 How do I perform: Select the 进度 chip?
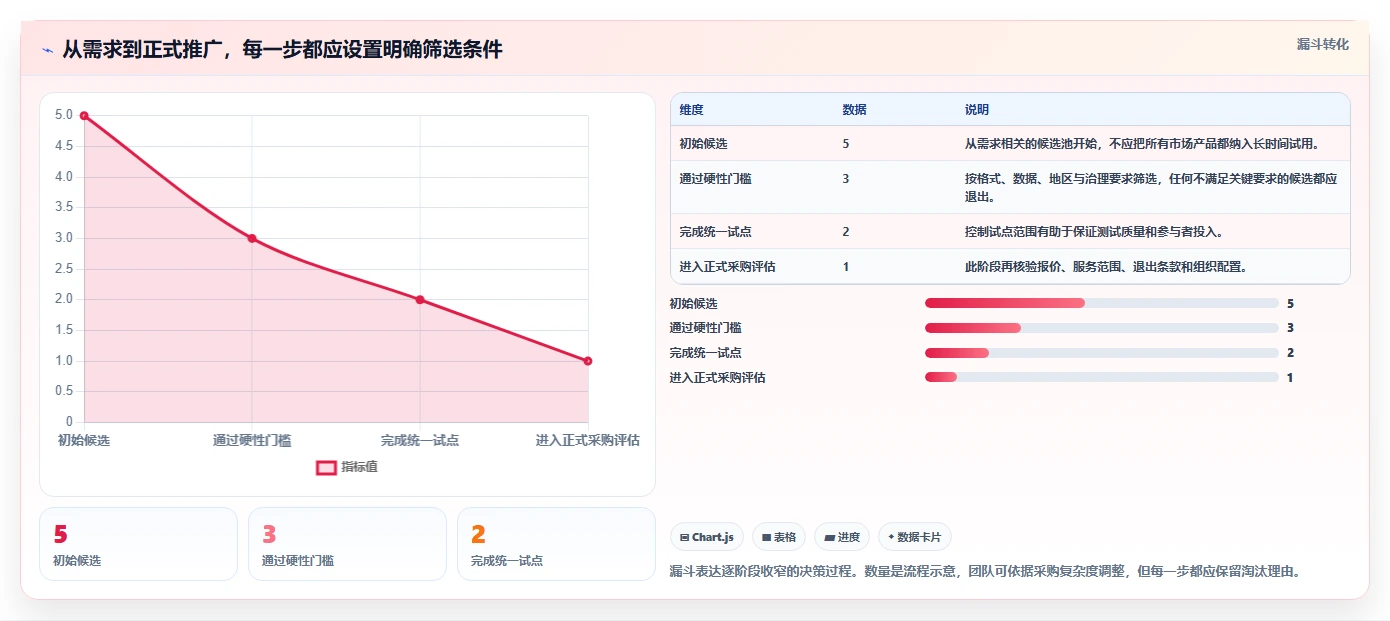[842, 537]
